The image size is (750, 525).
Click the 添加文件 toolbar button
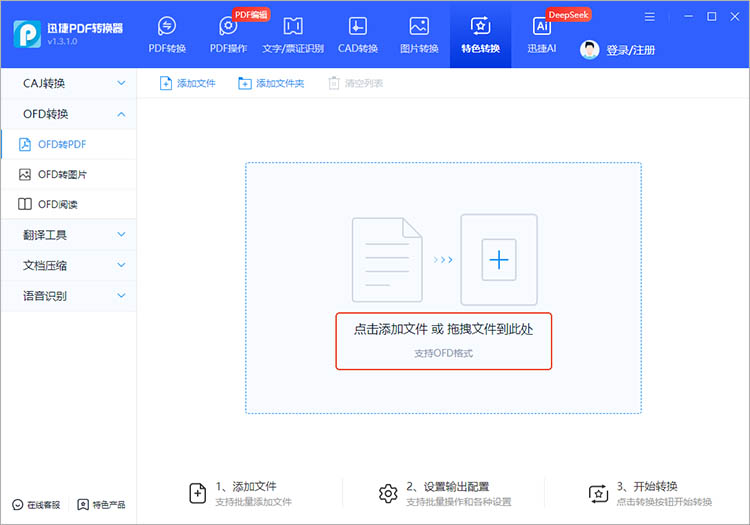point(187,83)
